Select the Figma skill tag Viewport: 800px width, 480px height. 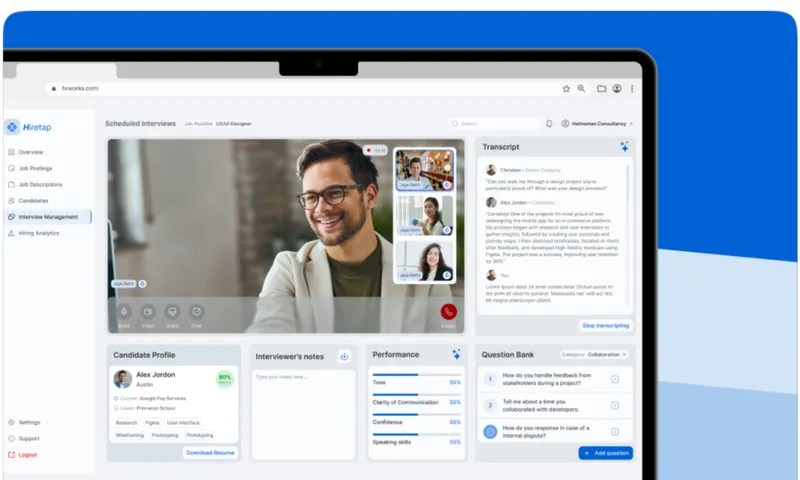(152, 423)
